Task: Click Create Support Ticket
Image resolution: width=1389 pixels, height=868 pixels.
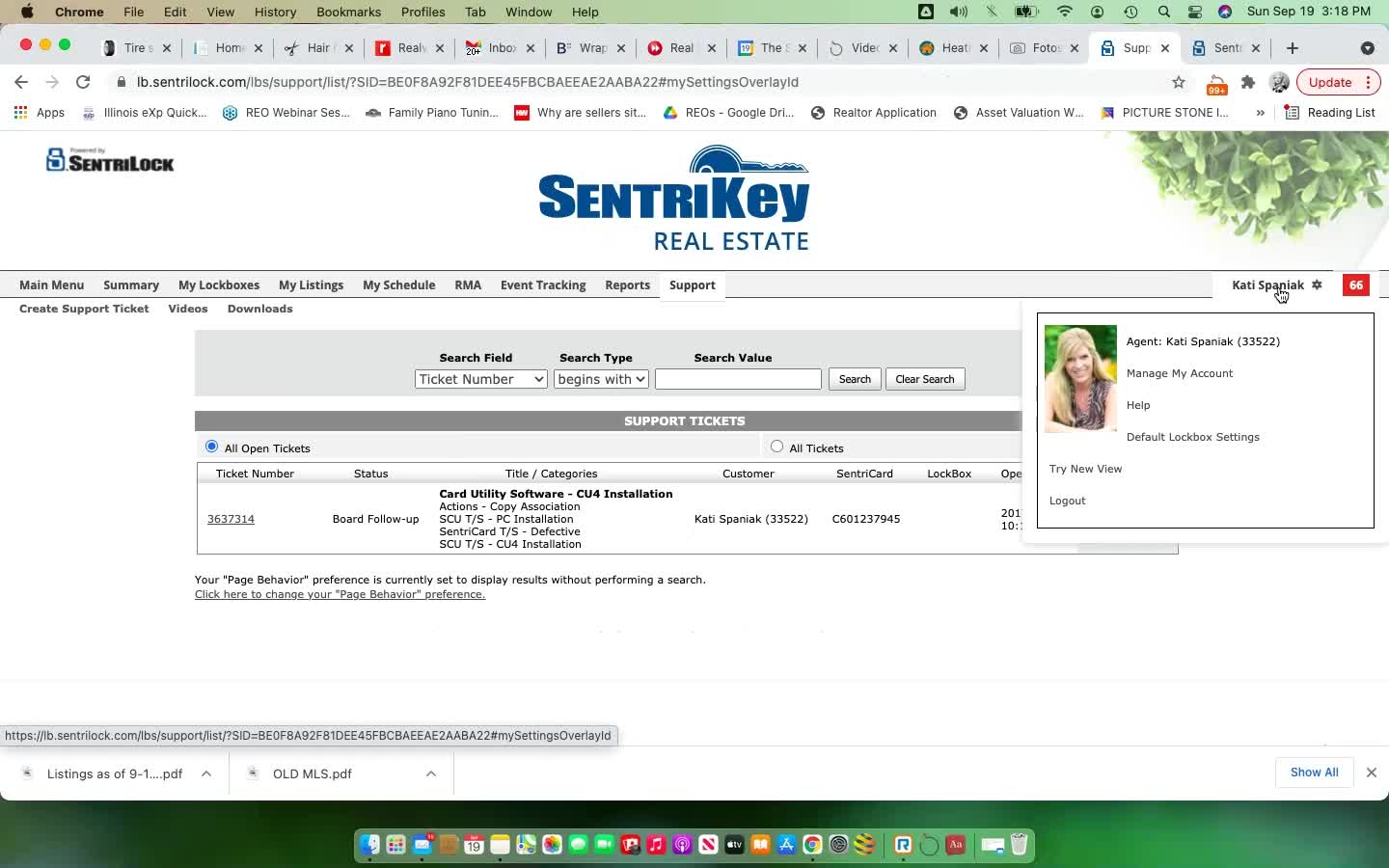Action: tap(84, 309)
